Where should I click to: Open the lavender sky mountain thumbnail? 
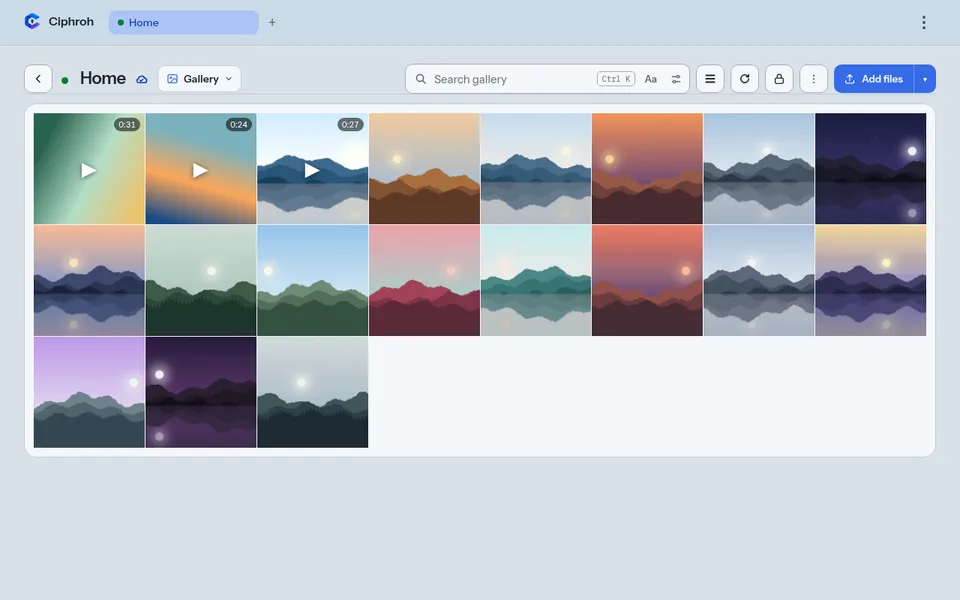89,392
